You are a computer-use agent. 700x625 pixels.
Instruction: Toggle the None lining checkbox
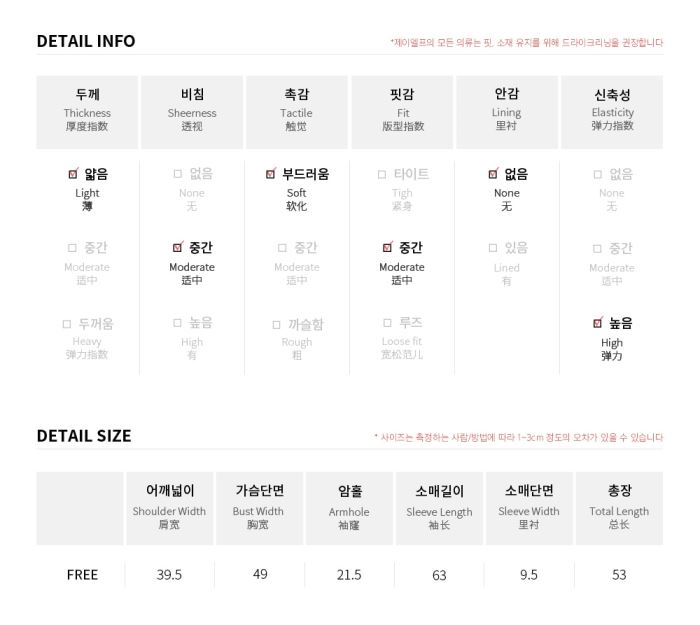[493, 174]
